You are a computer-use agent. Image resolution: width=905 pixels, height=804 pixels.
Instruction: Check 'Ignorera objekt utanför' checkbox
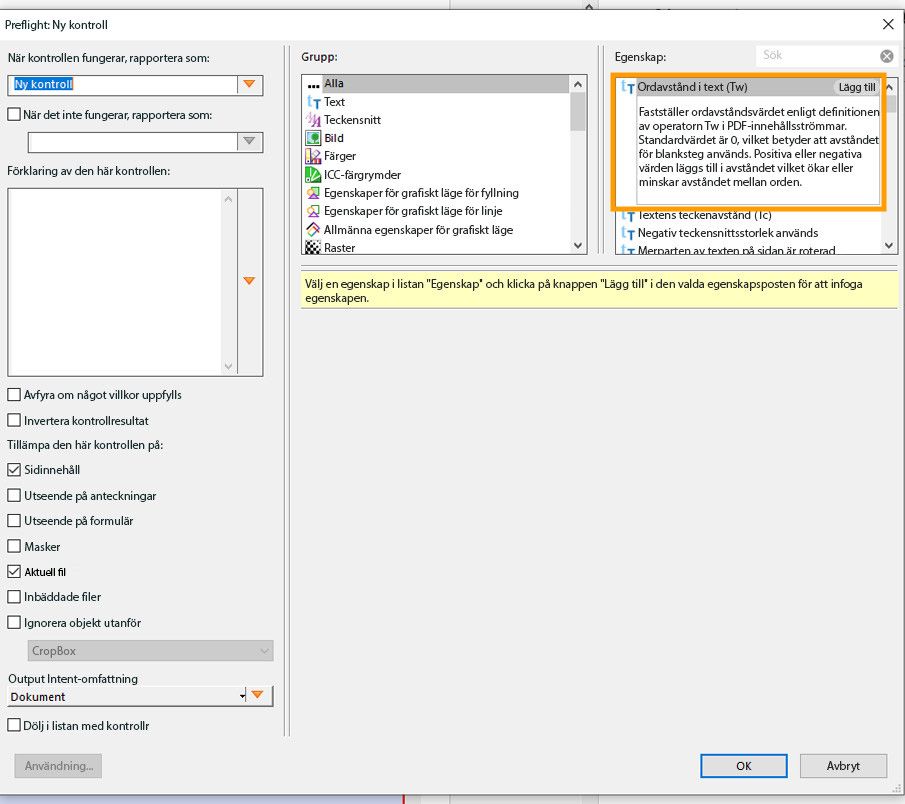14,623
